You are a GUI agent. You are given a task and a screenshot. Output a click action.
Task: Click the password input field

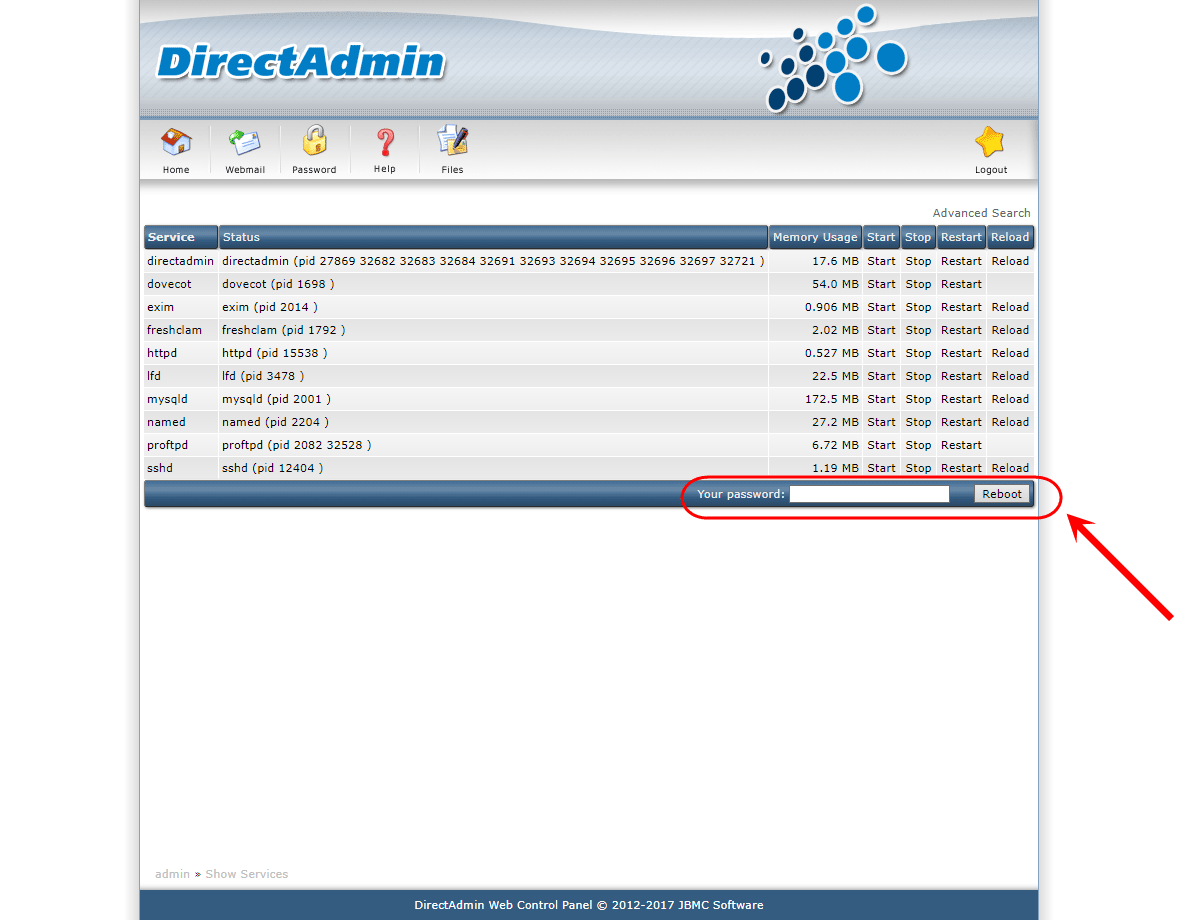click(x=869, y=494)
